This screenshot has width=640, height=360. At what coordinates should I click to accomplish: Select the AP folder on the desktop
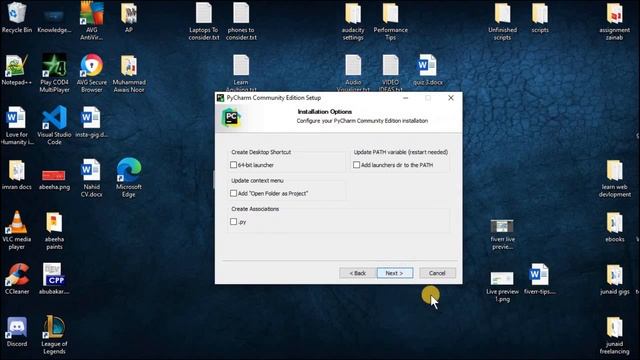point(129,18)
